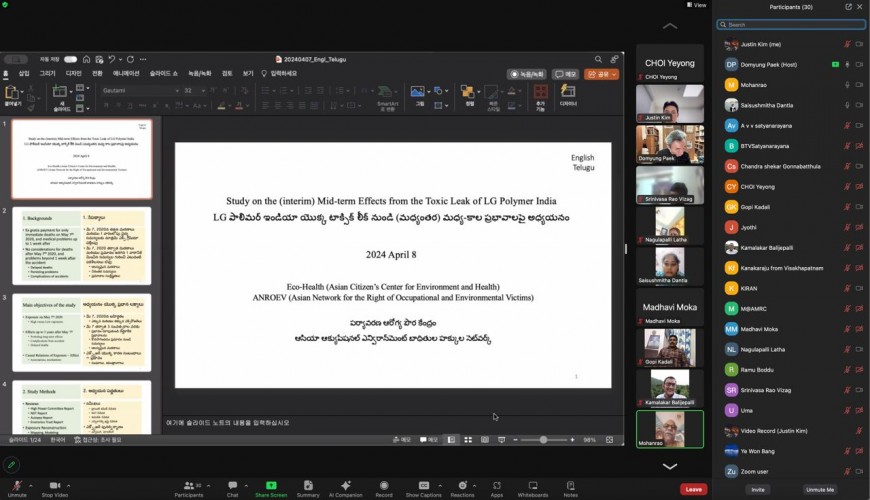Toggle camera with Stop Video button
The image size is (870, 500).
[x=54, y=487]
